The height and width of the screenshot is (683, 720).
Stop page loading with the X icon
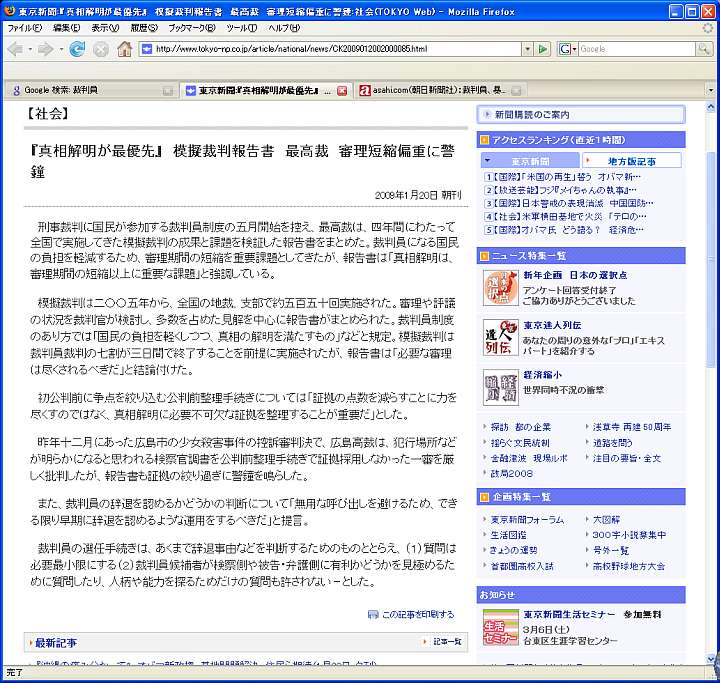click(100, 49)
